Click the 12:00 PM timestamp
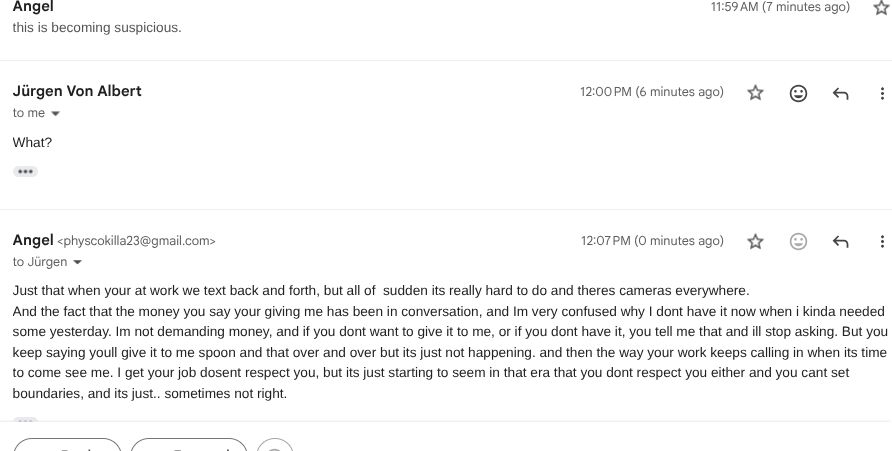The height and width of the screenshot is (451, 892). point(651,92)
